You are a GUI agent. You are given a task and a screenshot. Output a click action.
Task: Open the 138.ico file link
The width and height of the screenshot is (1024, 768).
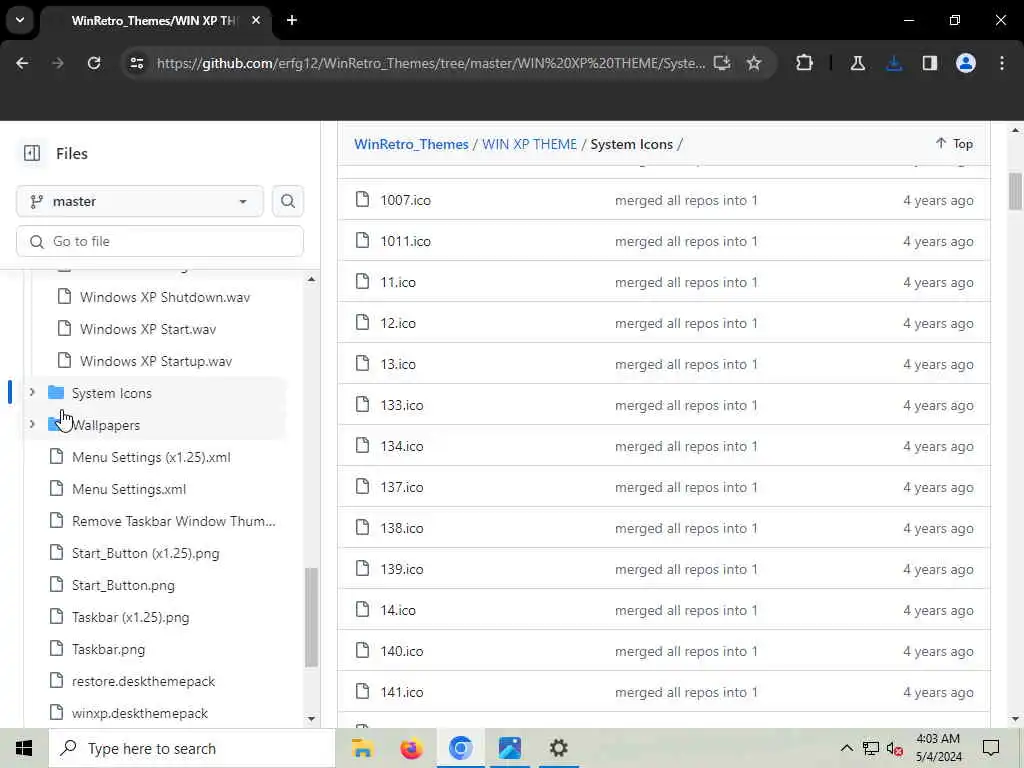tap(402, 528)
